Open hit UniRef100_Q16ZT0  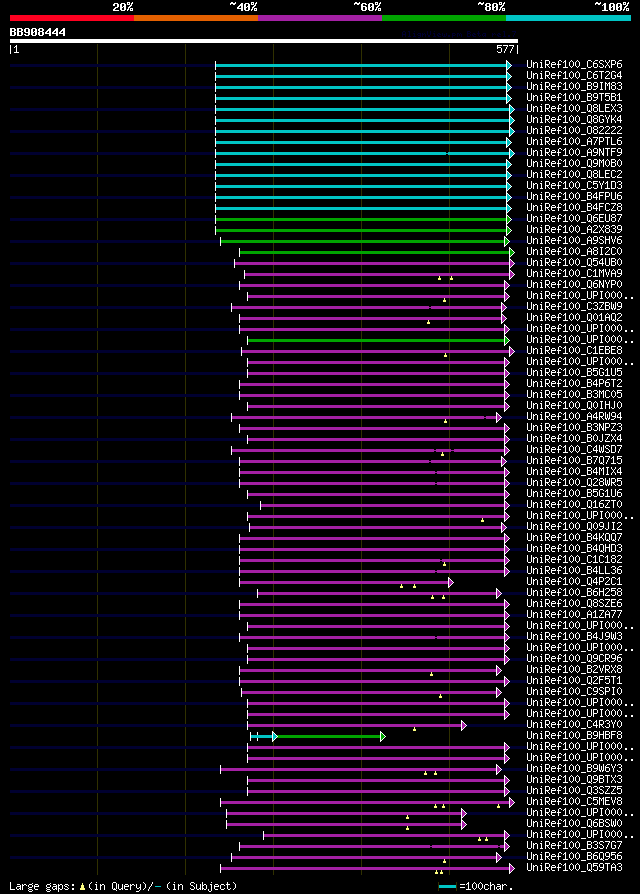point(574,505)
